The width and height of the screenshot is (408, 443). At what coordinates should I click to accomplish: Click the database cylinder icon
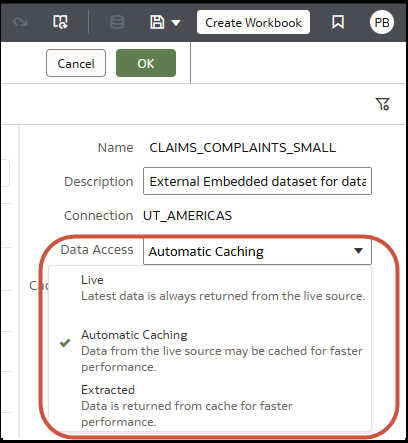click(x=117, y=22)
